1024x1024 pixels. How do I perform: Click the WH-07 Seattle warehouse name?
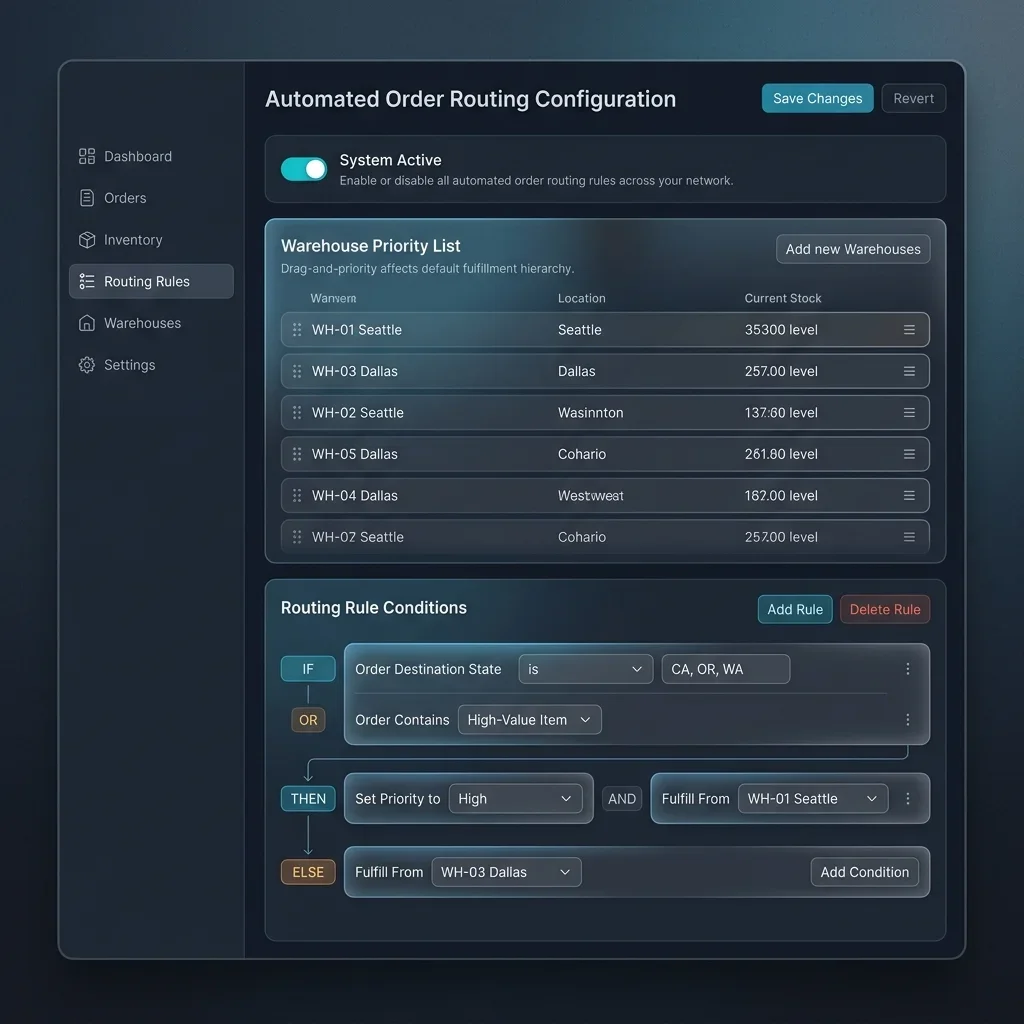click(357, 537)
